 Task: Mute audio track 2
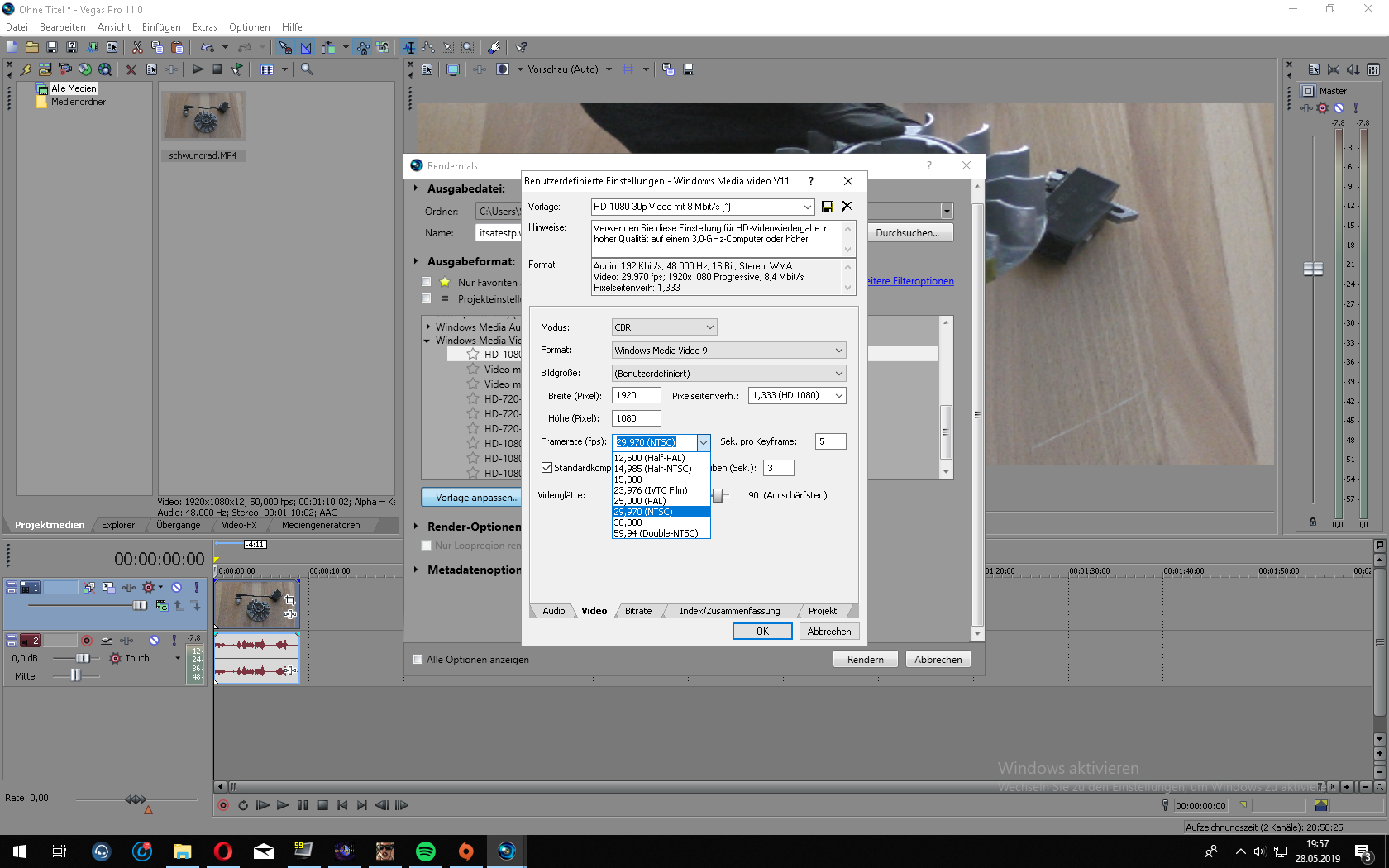click(154, 641)
